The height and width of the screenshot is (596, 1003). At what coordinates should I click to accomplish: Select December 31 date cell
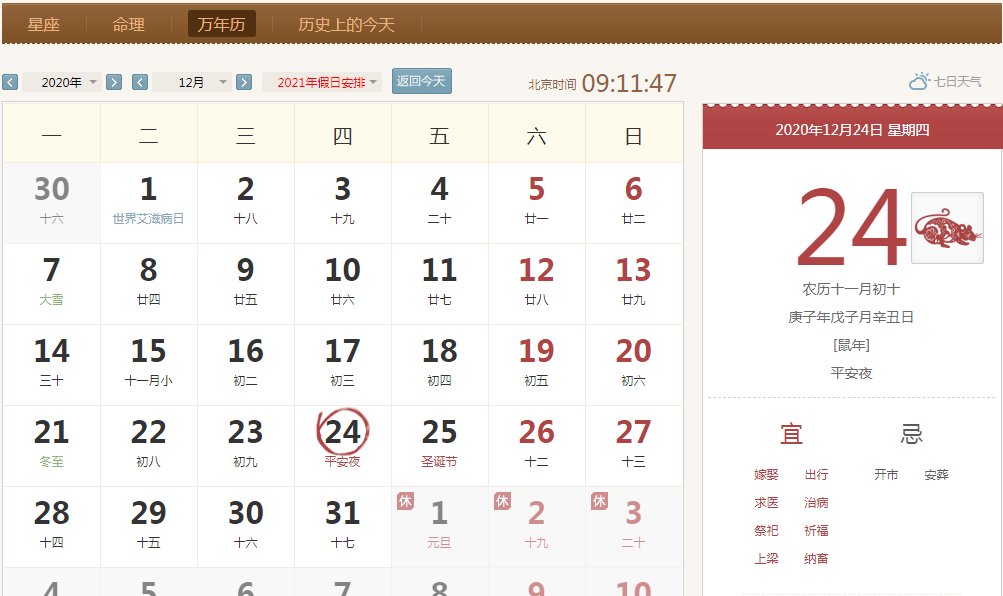click(343, 527)
